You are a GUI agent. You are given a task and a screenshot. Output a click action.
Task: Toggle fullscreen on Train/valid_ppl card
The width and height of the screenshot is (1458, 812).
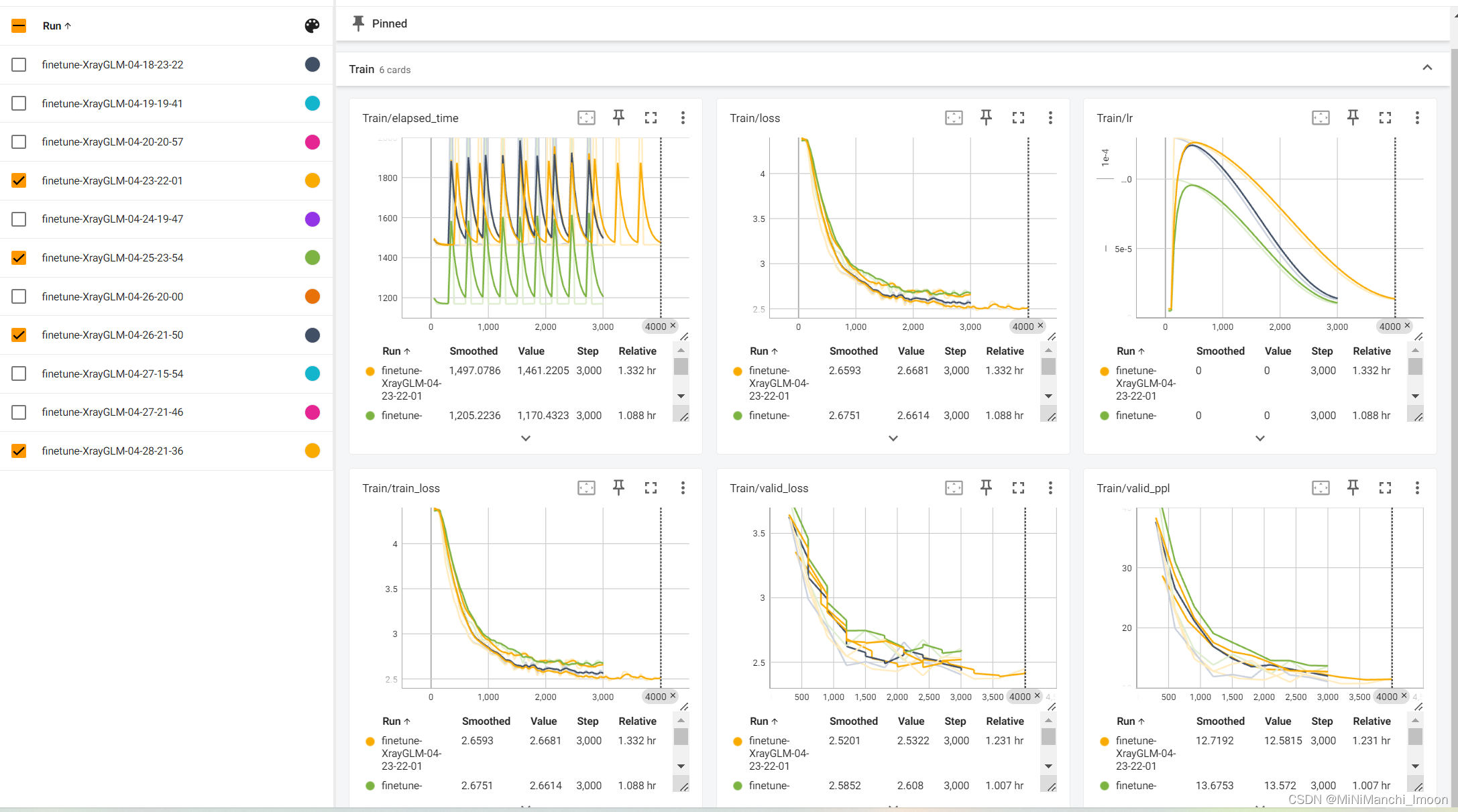[x=1385, y=488]
